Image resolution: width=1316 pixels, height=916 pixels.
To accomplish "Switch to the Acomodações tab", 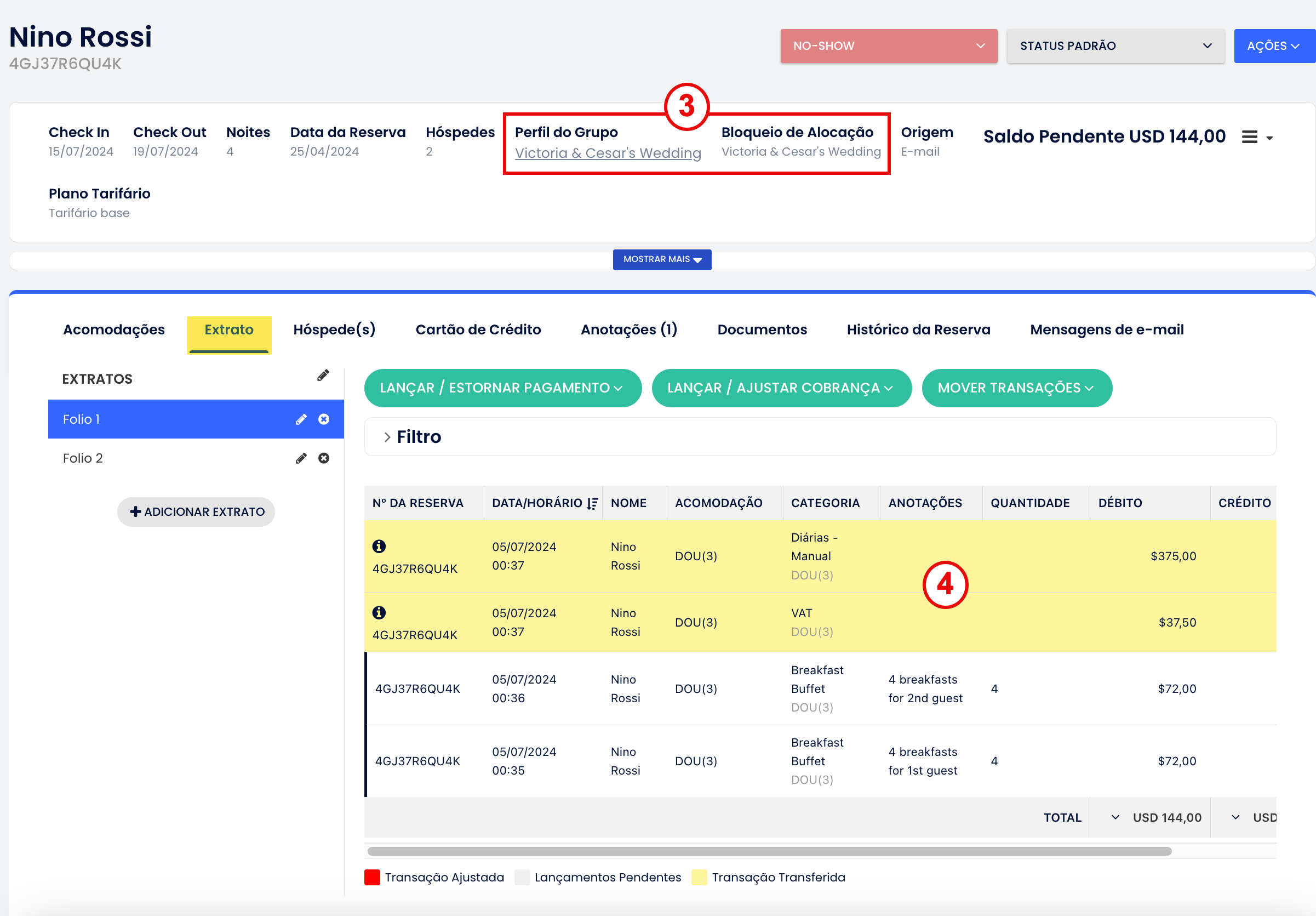I will (x=113, y=330).
